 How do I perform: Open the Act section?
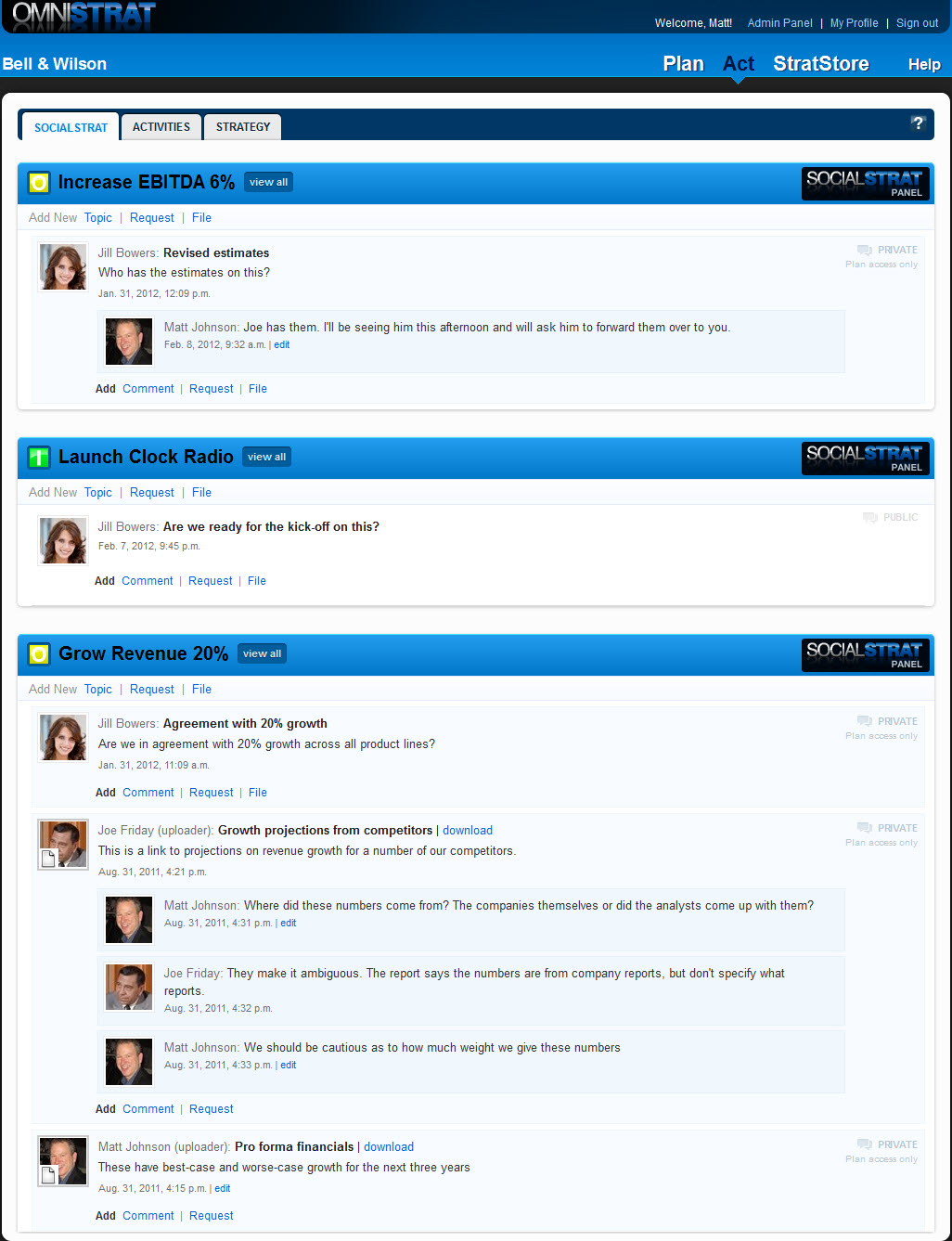point(739,63)
